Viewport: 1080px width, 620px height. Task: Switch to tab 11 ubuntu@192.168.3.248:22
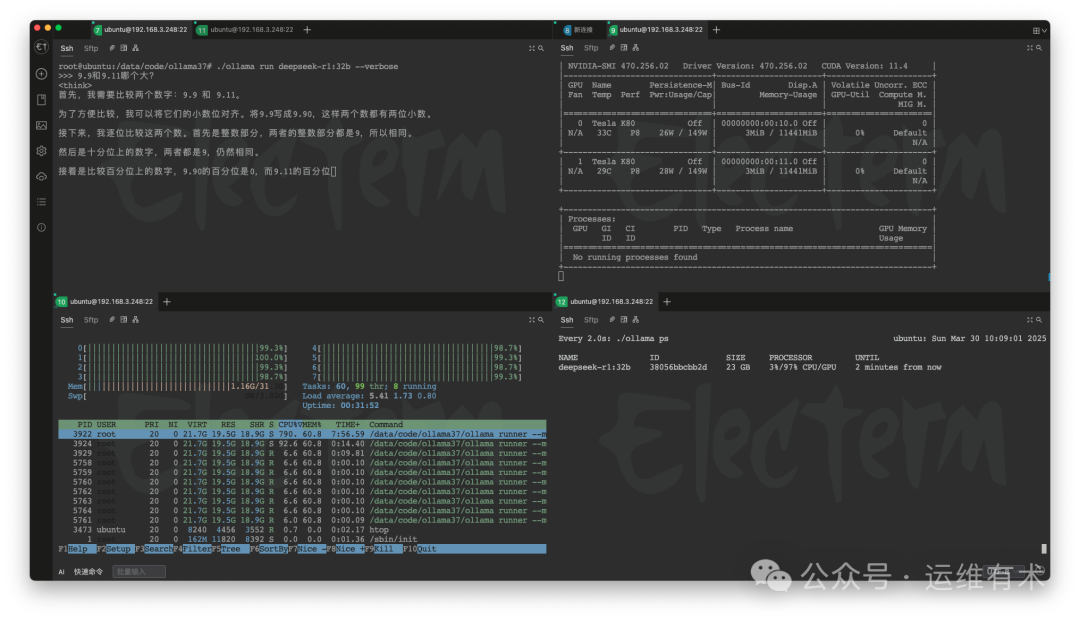click(x=246, y=30)
